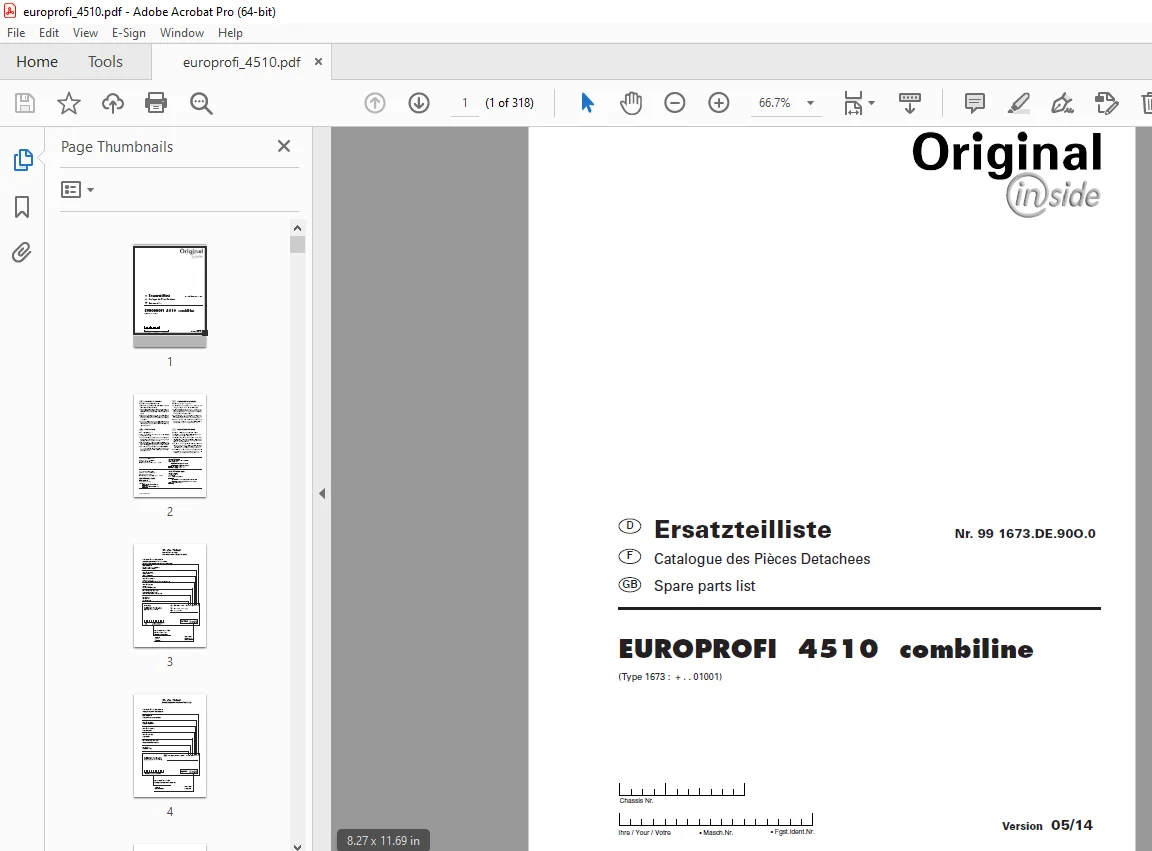Click the 'Spare parts list' text

(705, 586)
